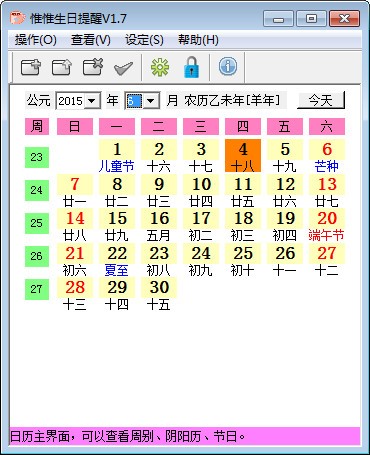Open the 帮助(H) menu
370x455 pixels.
pyautogui.click(x=198, y=40)
